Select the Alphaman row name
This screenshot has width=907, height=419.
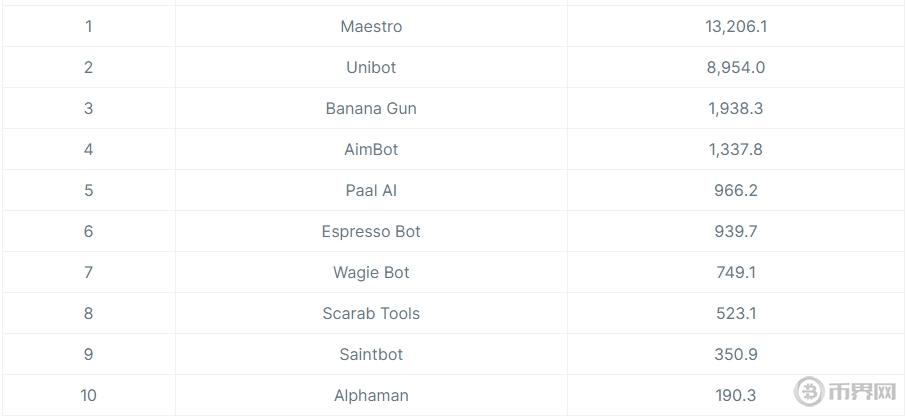(x=371, y=396)
